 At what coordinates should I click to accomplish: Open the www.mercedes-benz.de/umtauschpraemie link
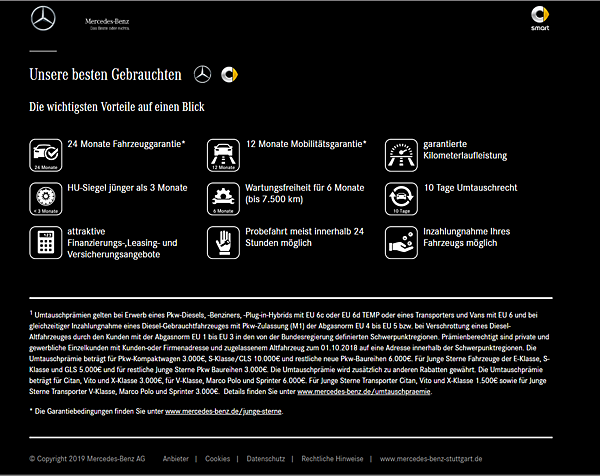tap(364, 391)
